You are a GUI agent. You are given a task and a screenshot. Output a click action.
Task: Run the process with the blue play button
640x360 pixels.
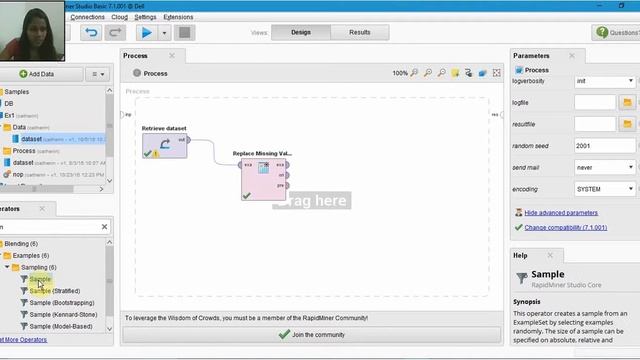click(x=146, y=33)
